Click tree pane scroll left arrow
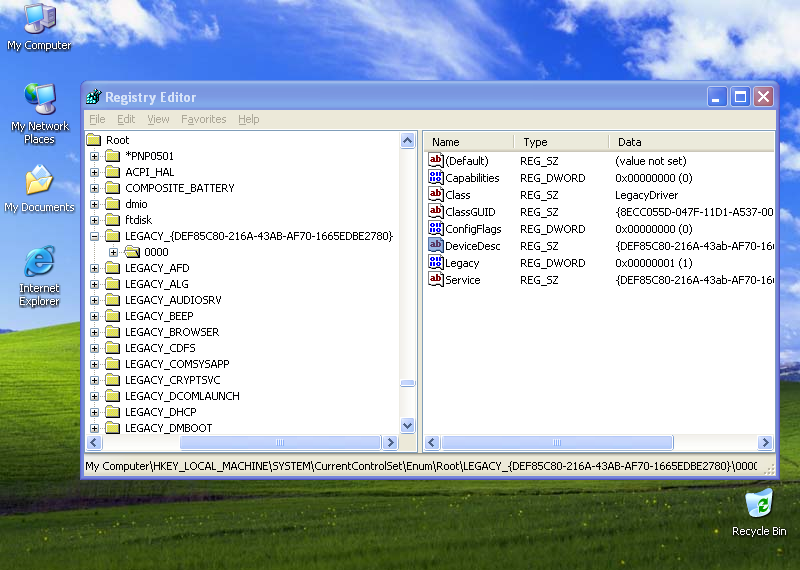The height and width of the screenshot is (570, 800). 94,442
